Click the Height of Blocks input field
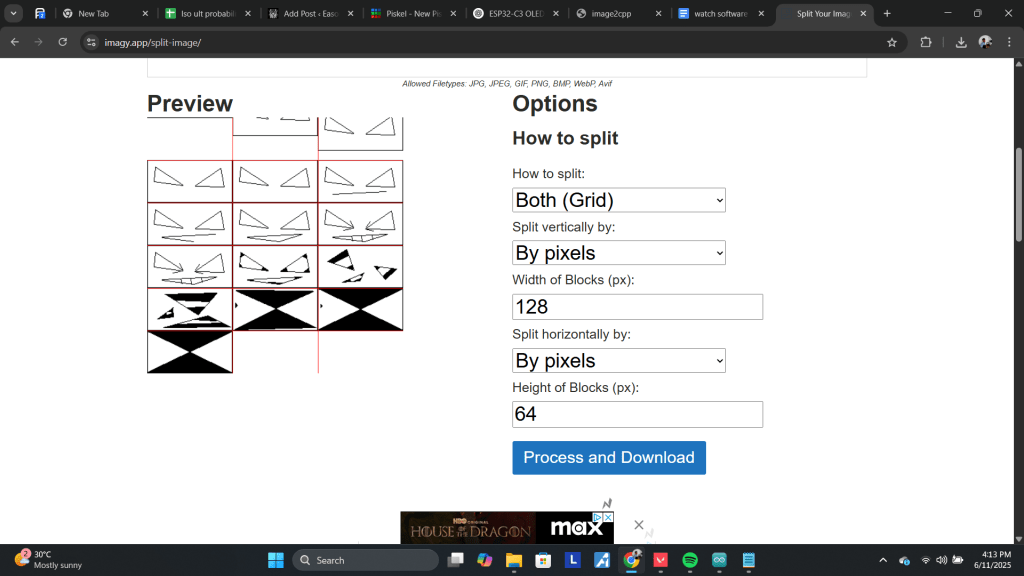The height and width of the screenshot is (576, 1024). (x=637, y=414)
